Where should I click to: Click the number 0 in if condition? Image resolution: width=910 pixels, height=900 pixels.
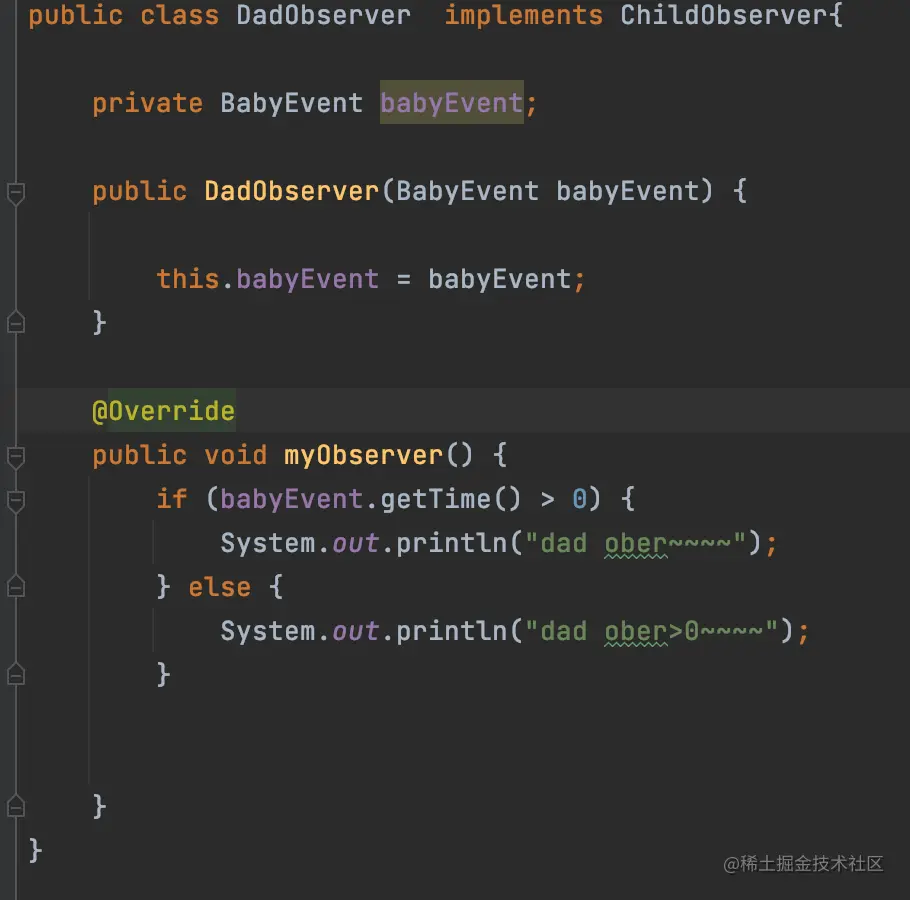coord(579,499)
